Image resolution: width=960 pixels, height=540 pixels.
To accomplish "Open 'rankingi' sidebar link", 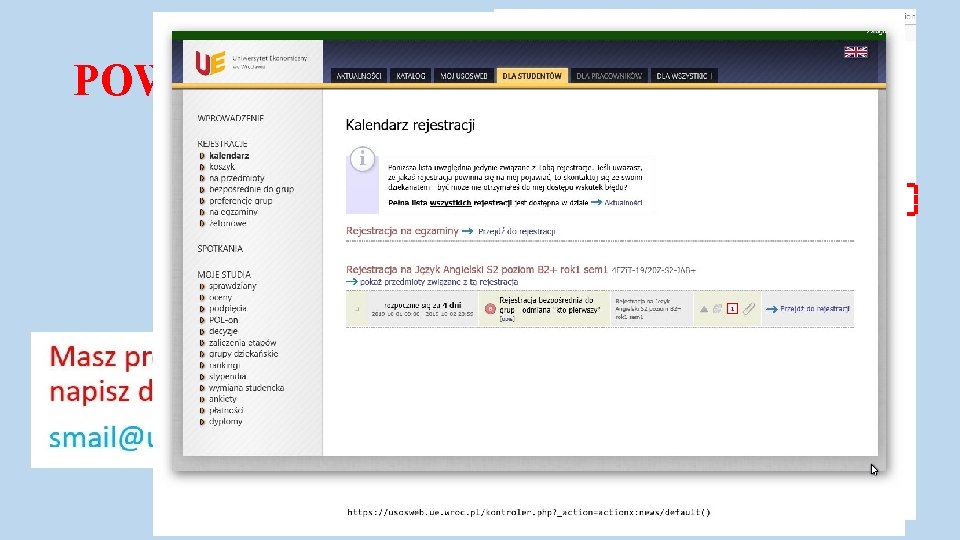I will coord(224,366).
